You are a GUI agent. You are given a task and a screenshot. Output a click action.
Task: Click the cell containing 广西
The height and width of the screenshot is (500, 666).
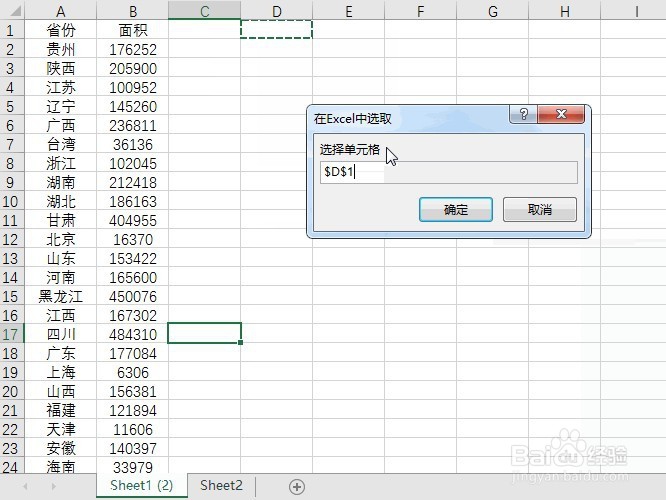click(x=61, y=125)
